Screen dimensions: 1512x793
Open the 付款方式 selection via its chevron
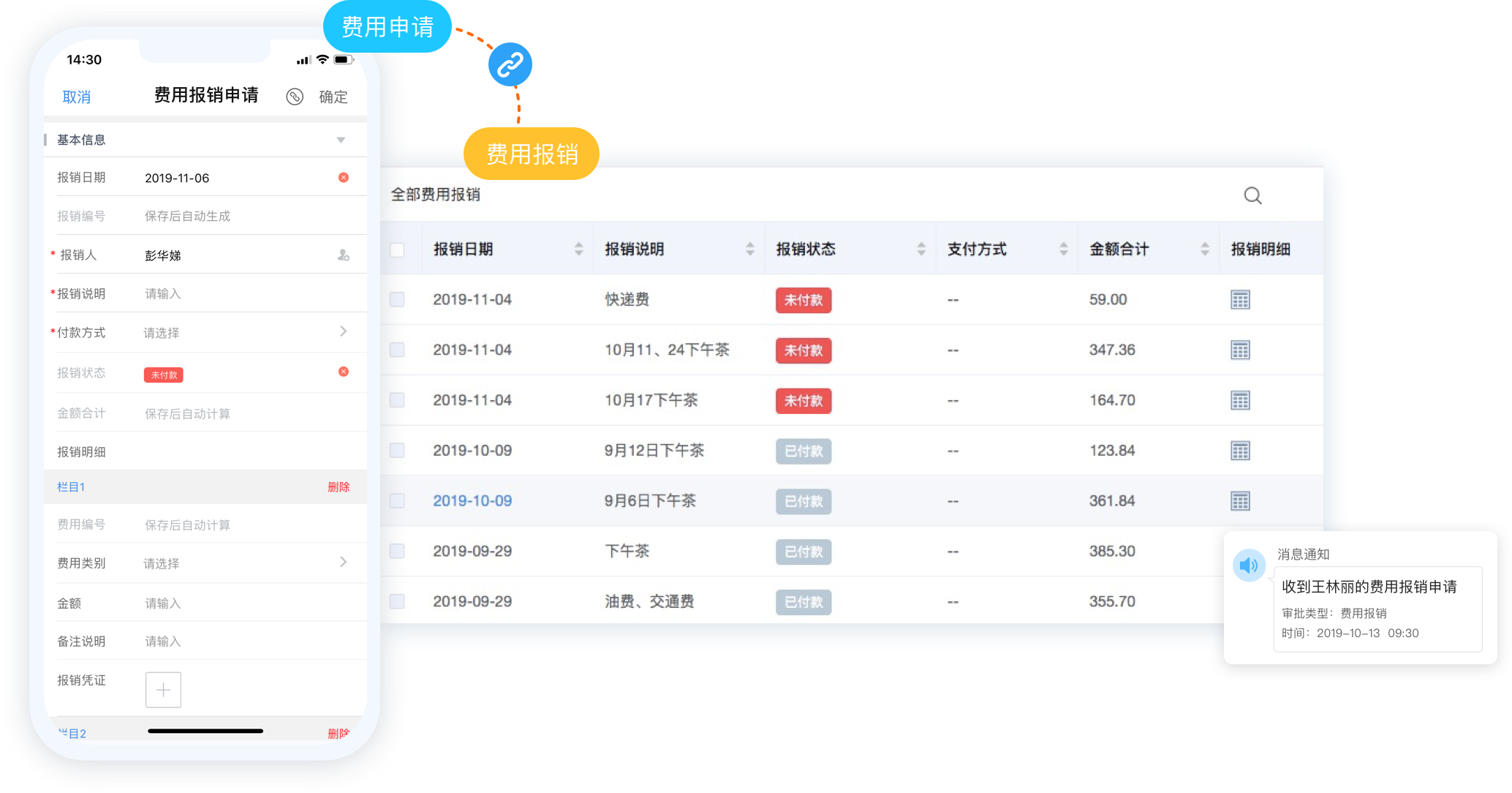[x=342, y=332]
